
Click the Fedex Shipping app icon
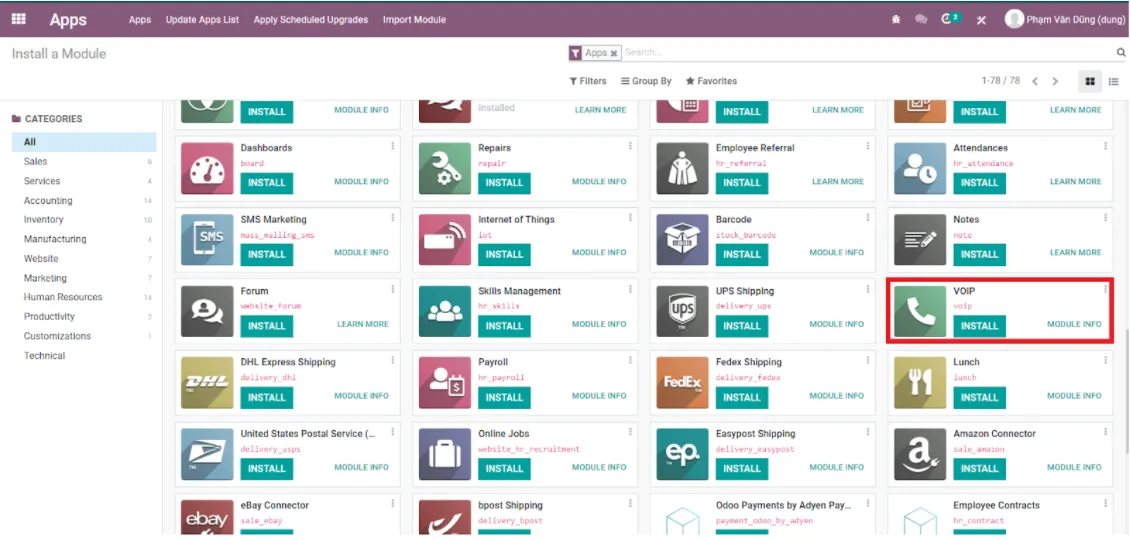pos(682,383)
